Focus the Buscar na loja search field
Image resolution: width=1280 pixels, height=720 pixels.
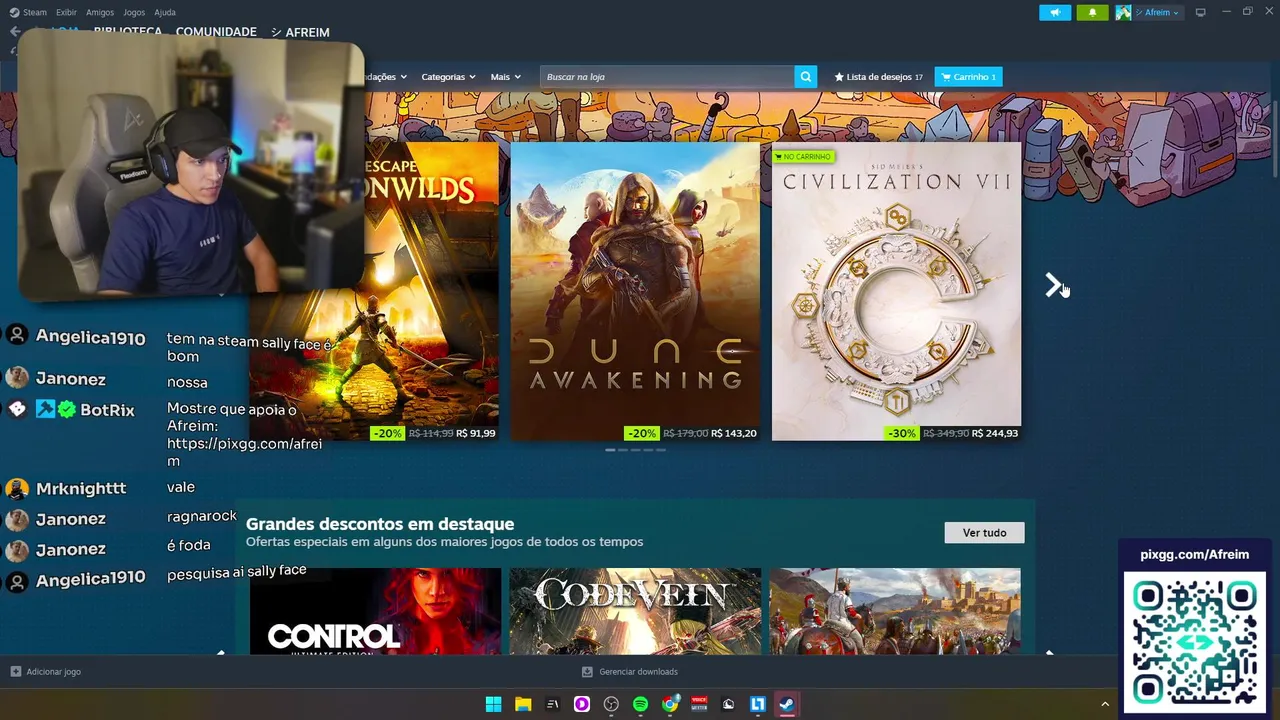667,77
